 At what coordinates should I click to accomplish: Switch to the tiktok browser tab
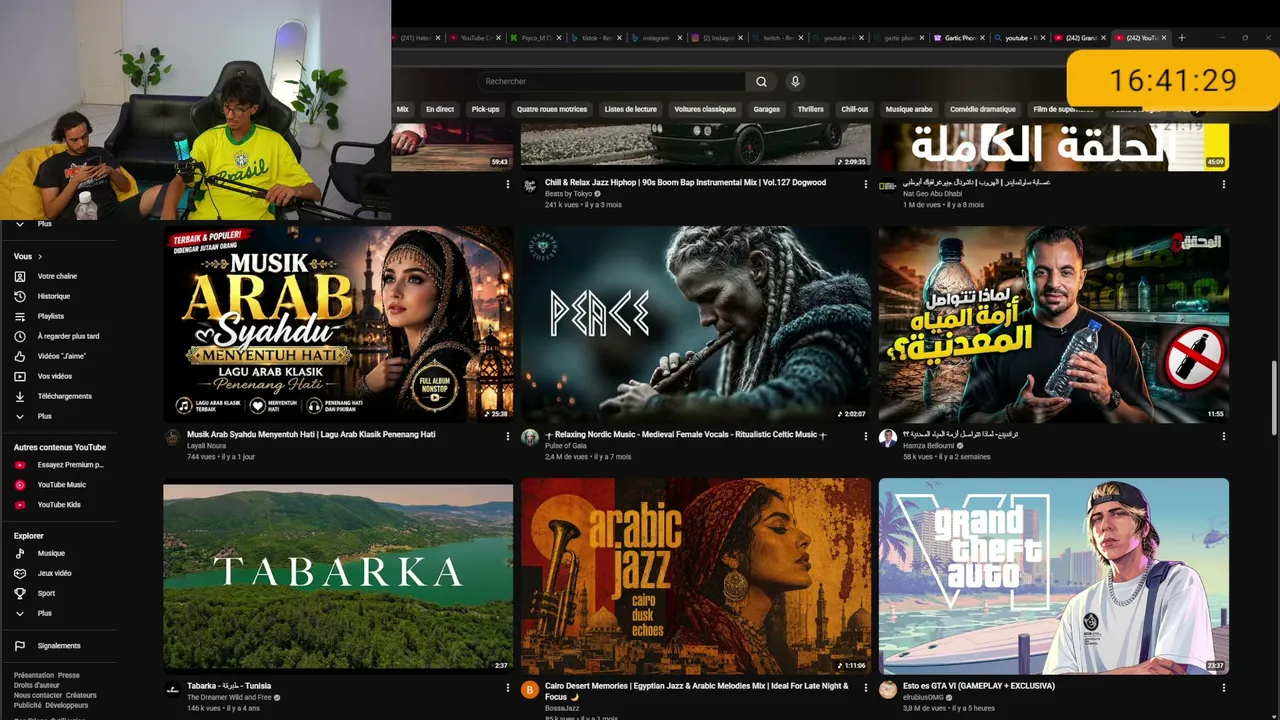[596, 38]
